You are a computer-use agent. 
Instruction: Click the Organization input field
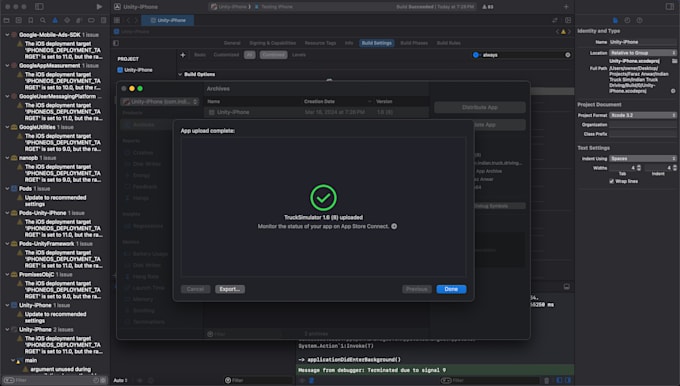(x=643, y=124)
